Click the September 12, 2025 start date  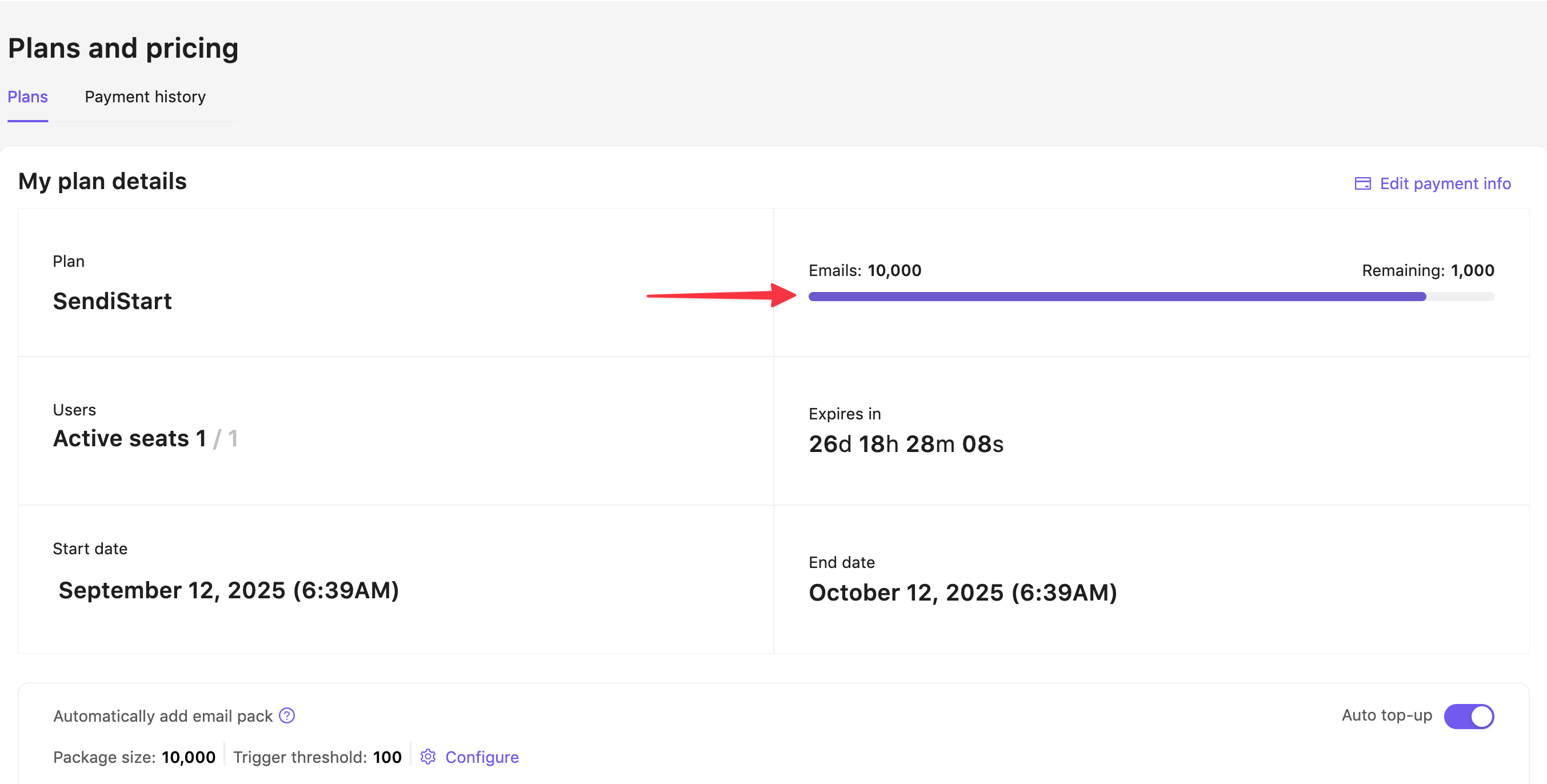[x=229, y=591]
